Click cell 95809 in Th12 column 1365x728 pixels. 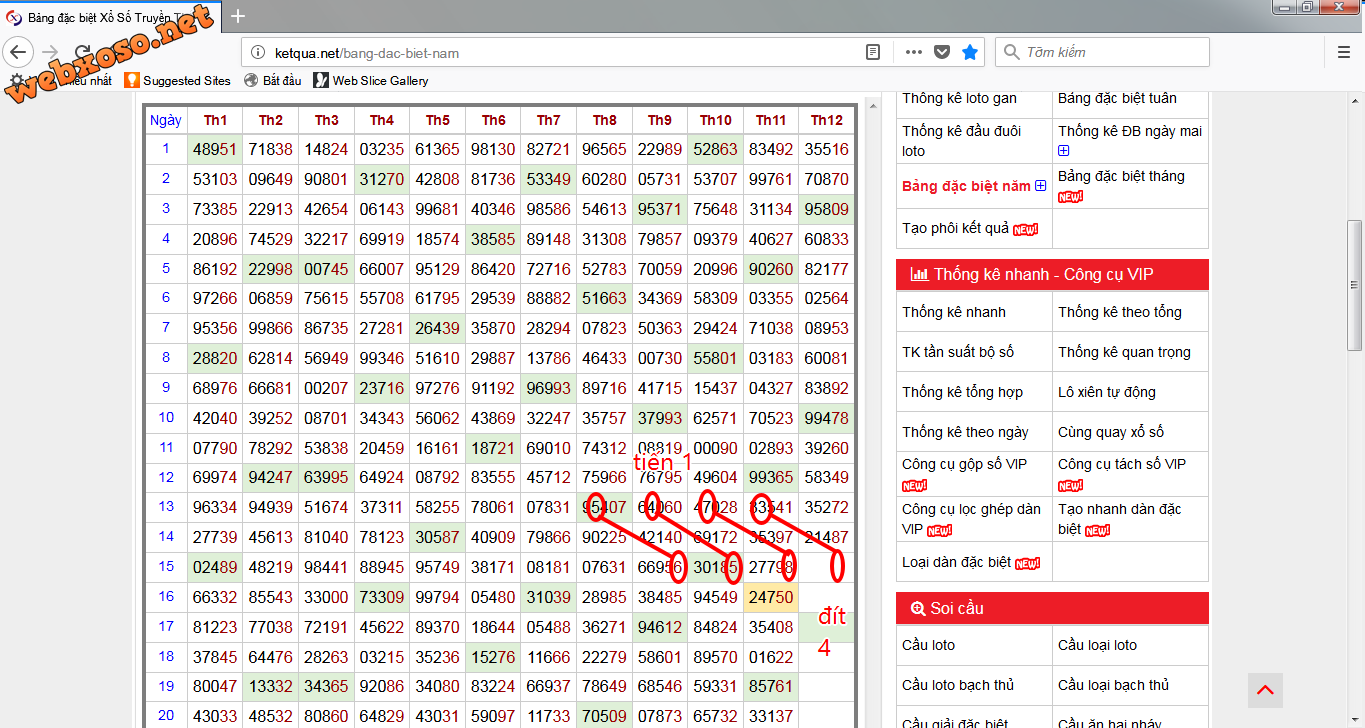point(827,210)
